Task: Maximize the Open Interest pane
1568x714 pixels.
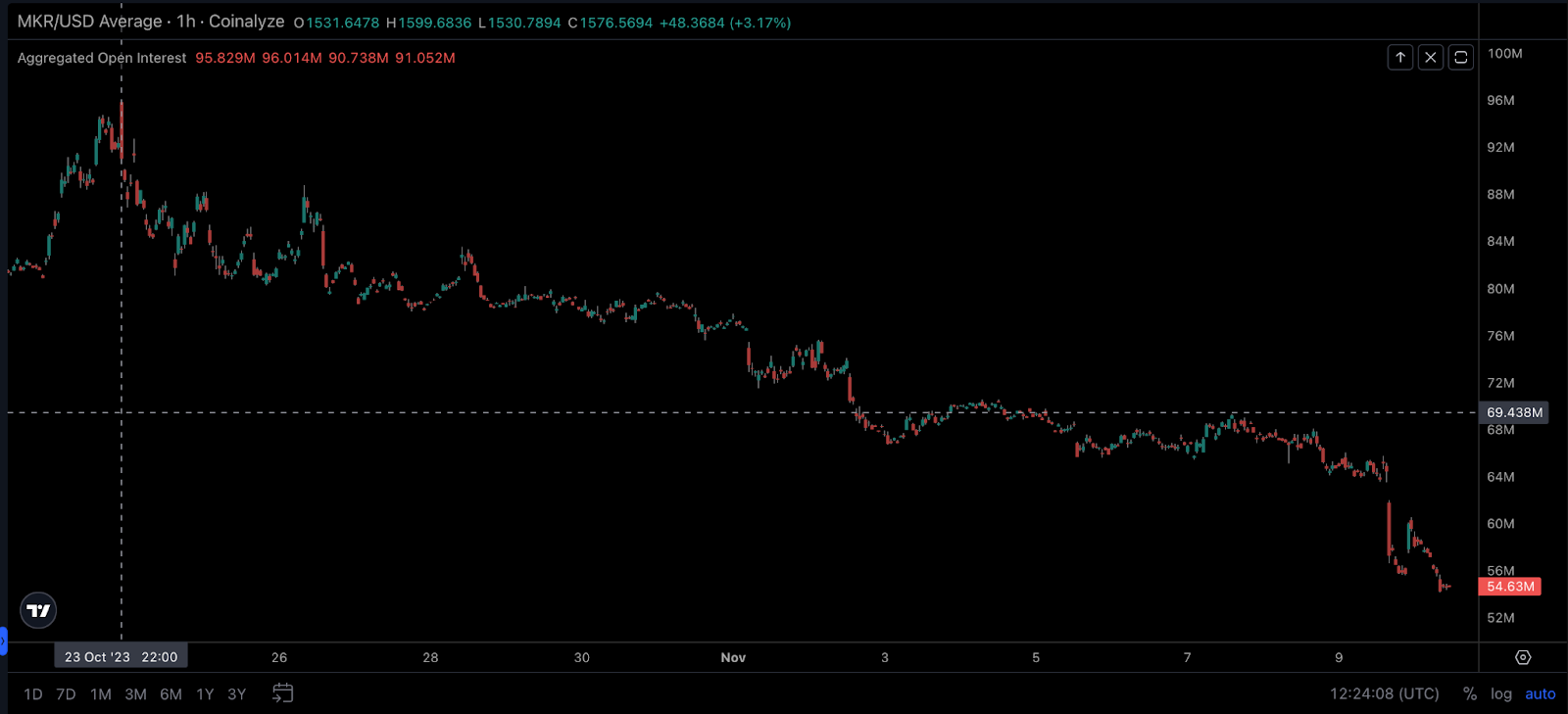Action: point(1461,58)
